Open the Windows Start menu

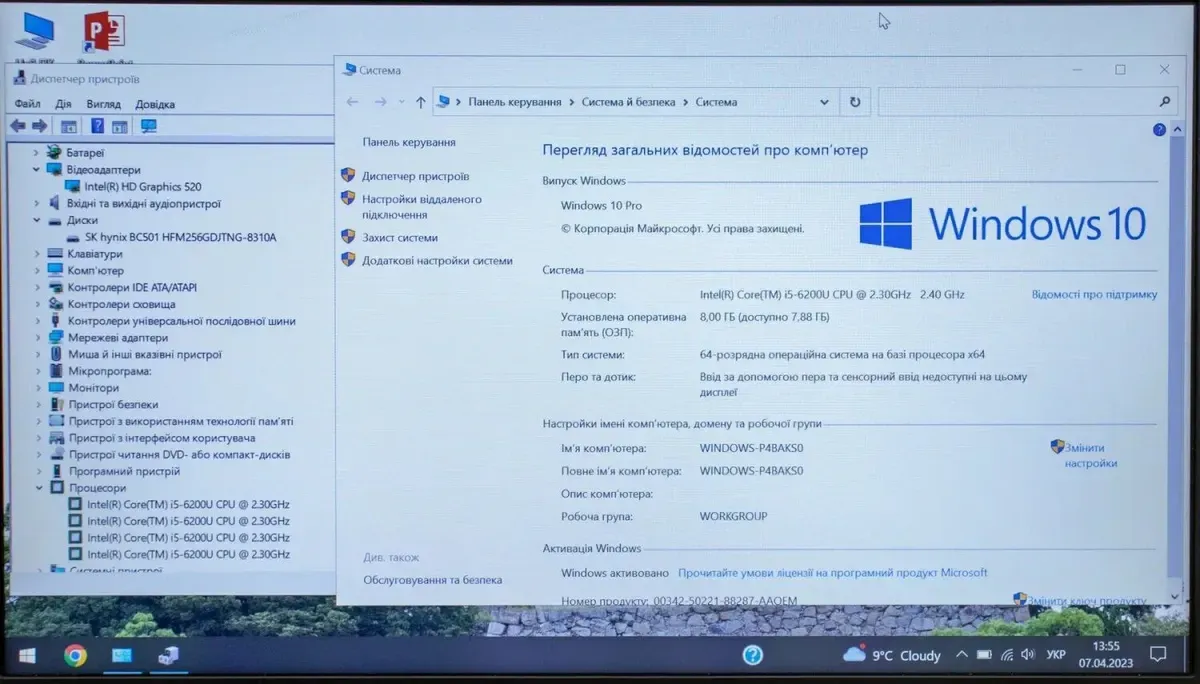click(27, 656)
